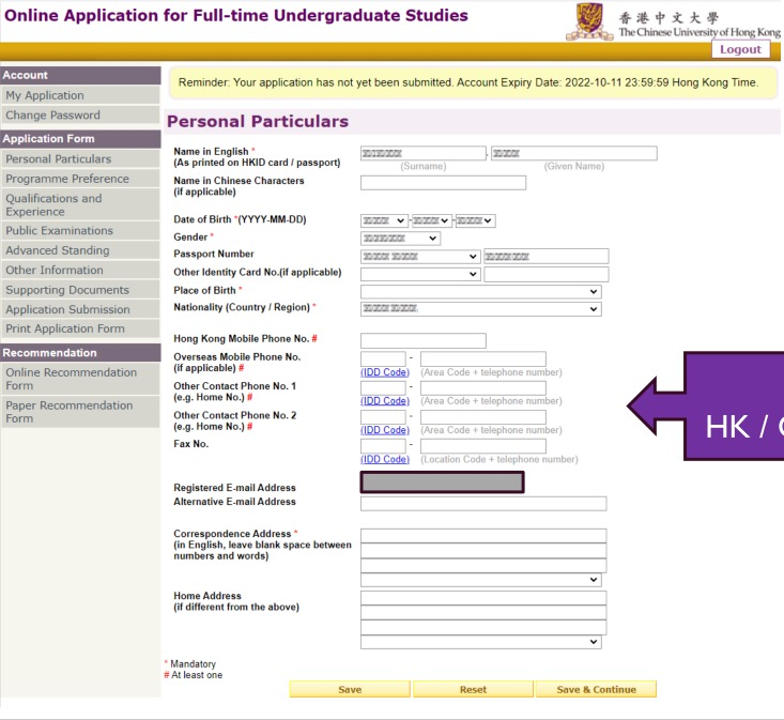Open the birth month dropdown
Viewport: 784px width, 720px height.
431,220
